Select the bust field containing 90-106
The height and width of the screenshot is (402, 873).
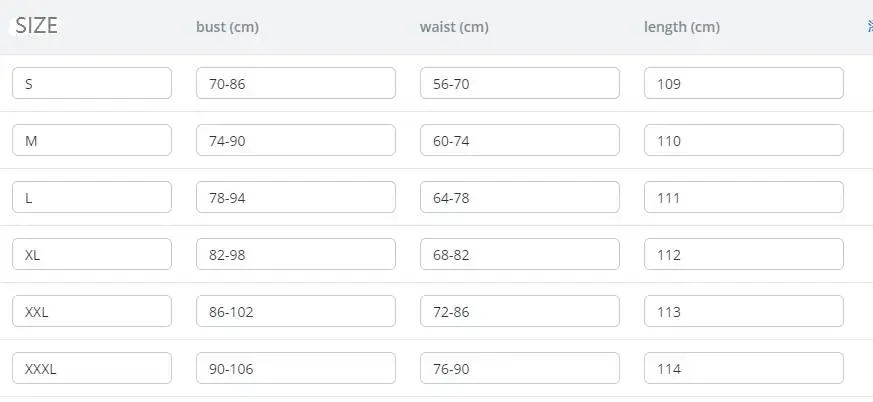296,369
